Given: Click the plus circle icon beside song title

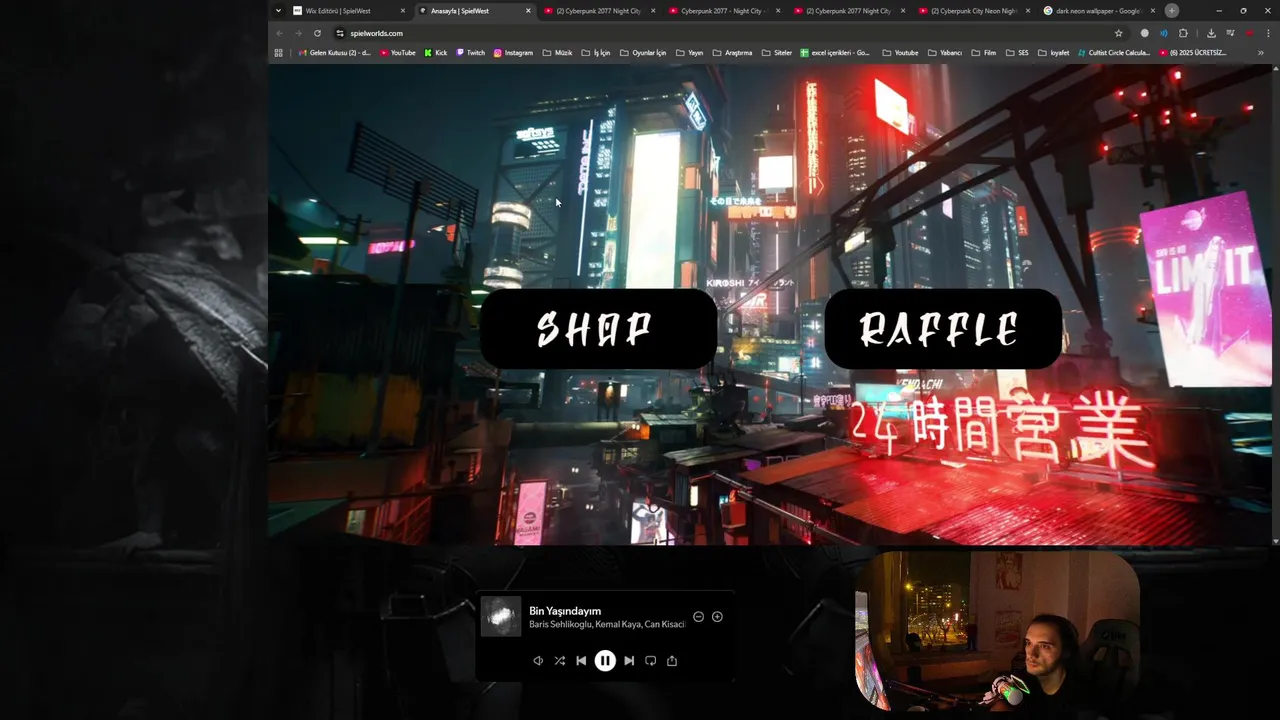Looking at the screenshot, I should coord(717,617).
